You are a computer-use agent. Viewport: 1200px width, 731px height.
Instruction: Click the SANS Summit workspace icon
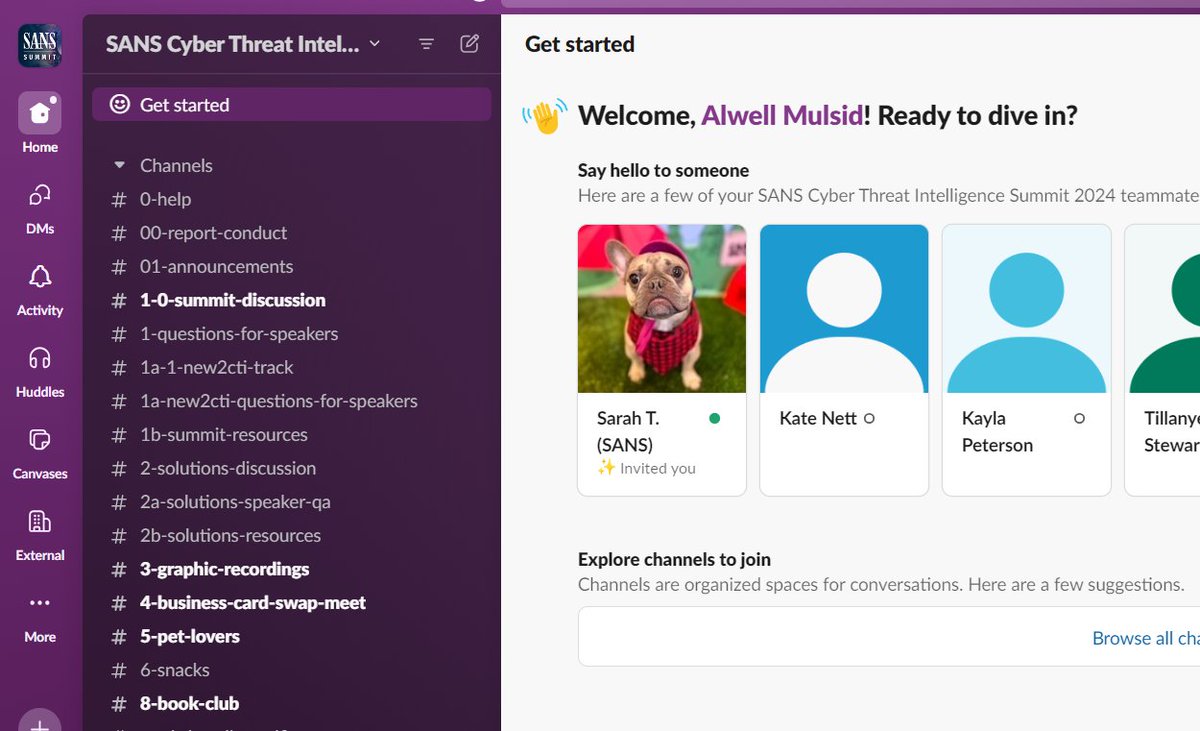[x=39, y=45]
